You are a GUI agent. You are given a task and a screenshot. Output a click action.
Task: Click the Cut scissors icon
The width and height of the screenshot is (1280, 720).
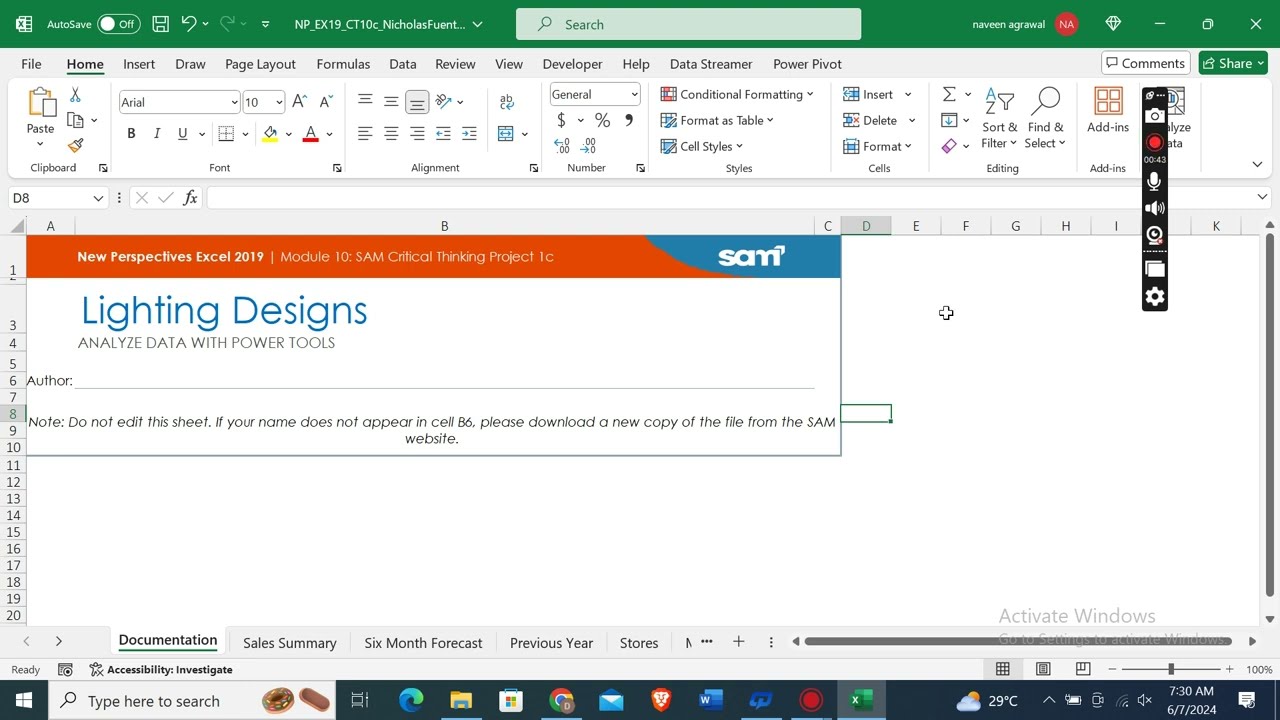[x=75, y=95]
